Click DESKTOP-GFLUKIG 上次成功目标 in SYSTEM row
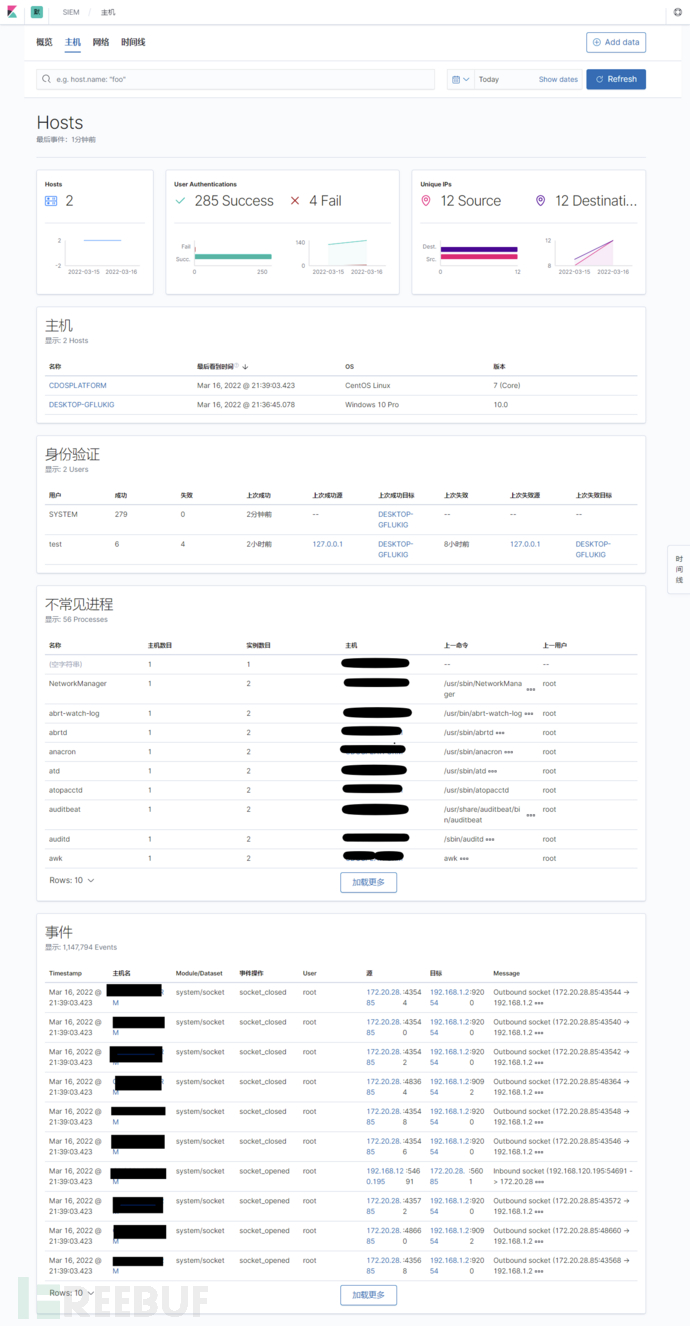Screen dimensions: 690x1326 (396, 519)
